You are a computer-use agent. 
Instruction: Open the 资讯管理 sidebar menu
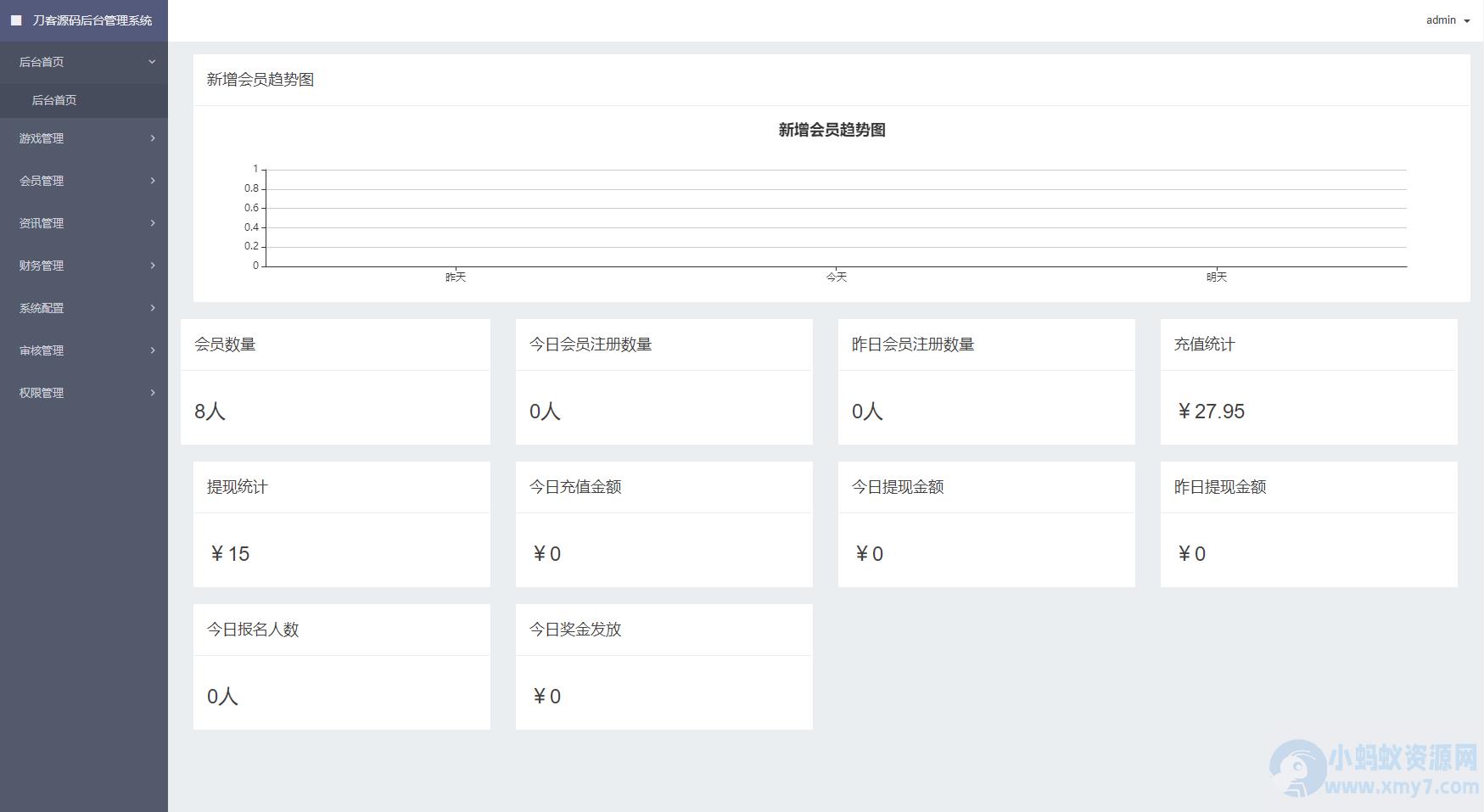[84, 223]
